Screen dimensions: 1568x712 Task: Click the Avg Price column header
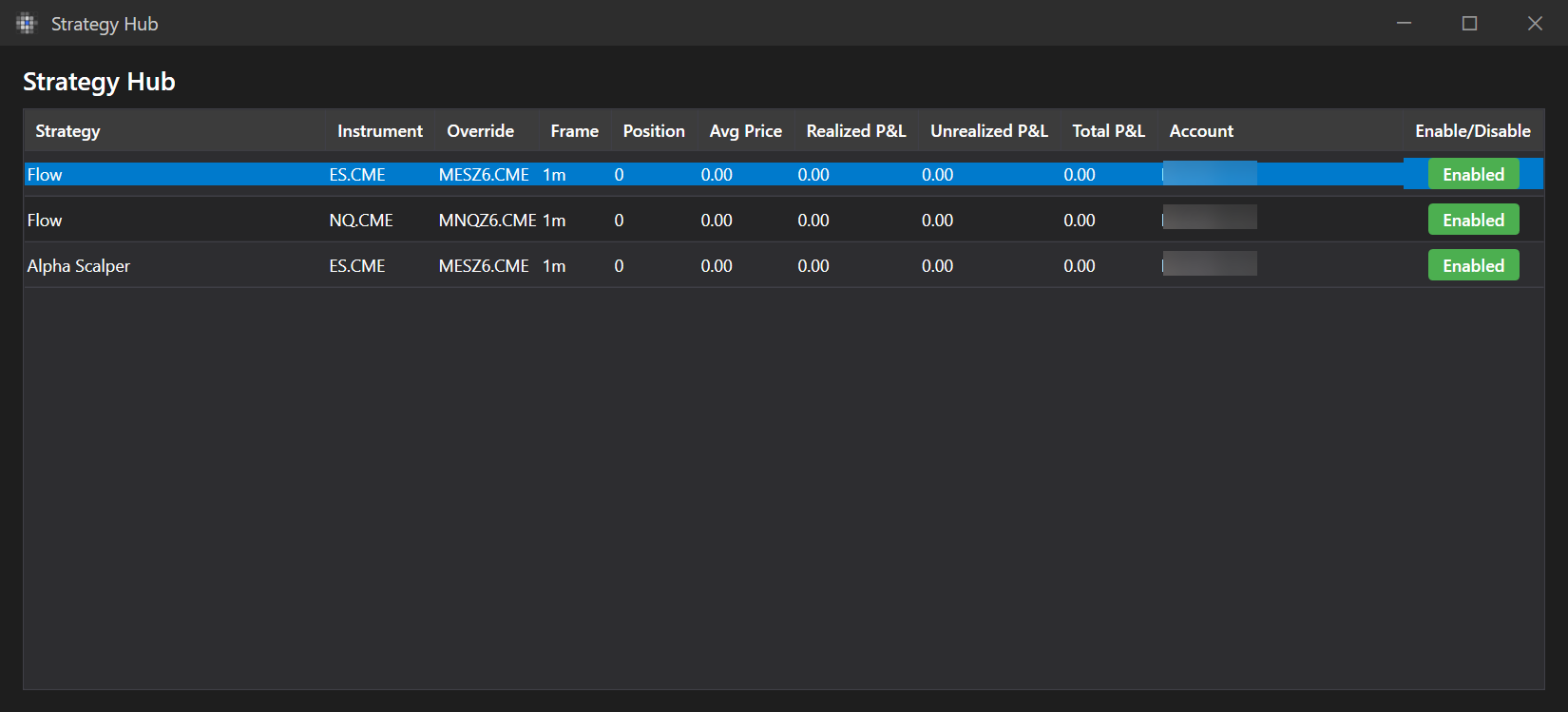pos(746,131)
